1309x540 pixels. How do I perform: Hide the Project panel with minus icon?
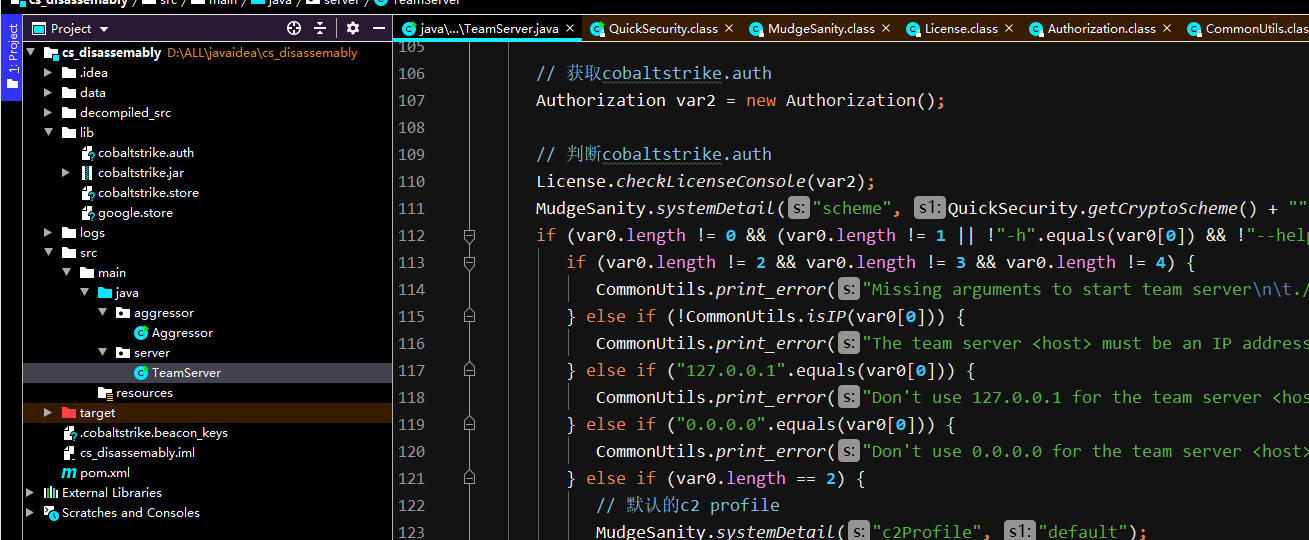379,29
